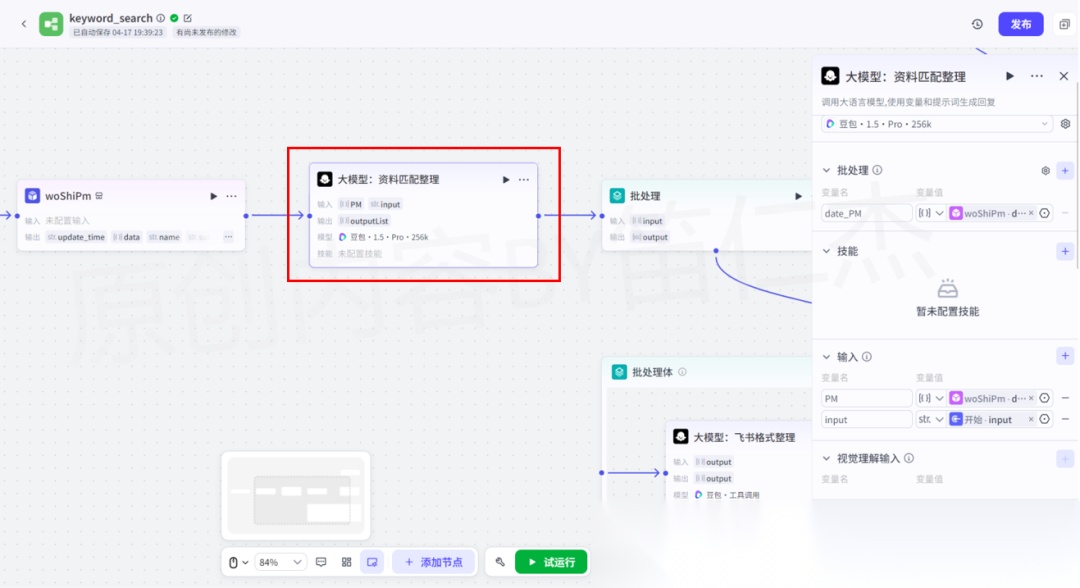This screenshot has height=588, width=1080.
Task: Add an input with 输入 plus button
Action: [x=1065, y=356]
